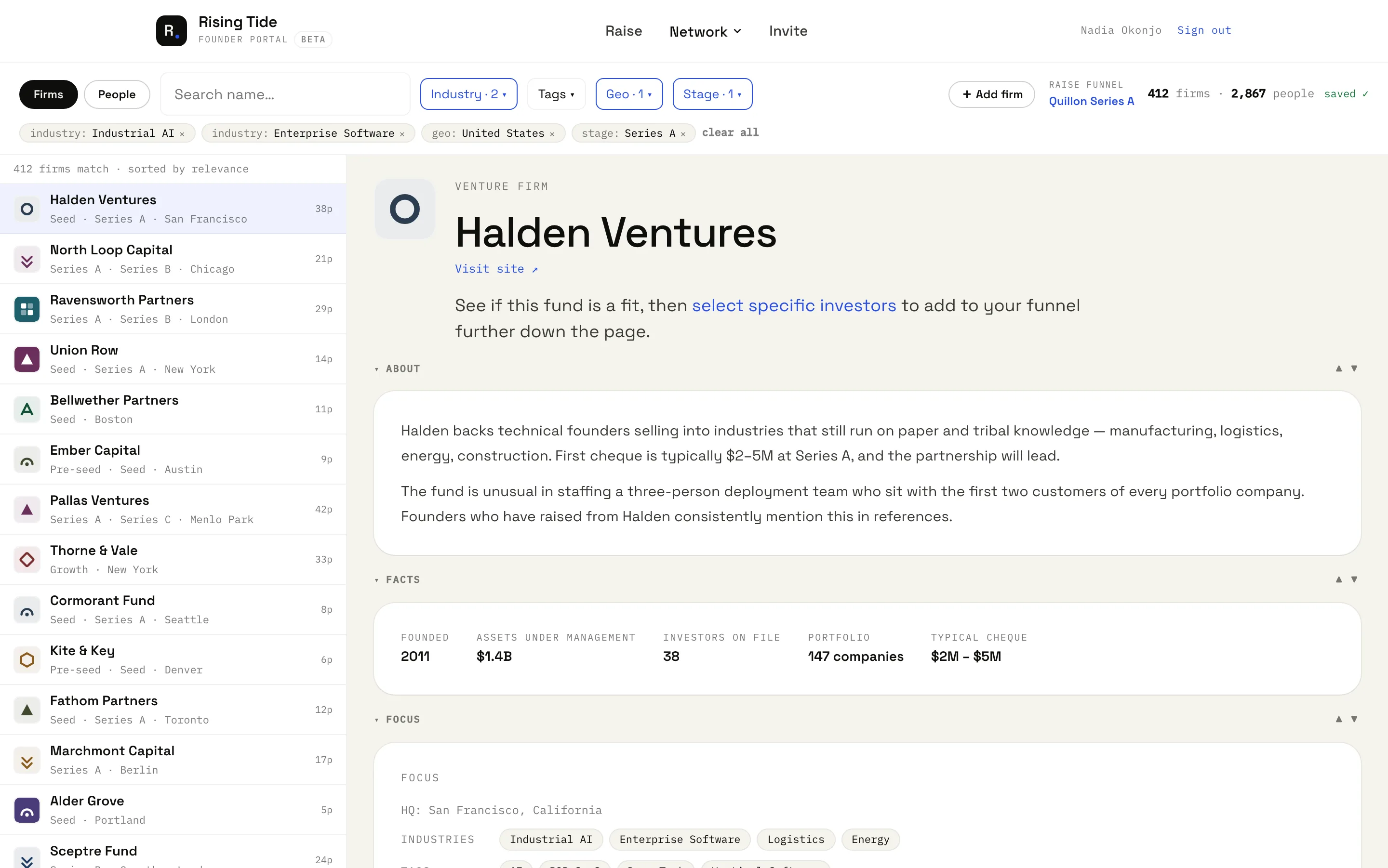Click '412 firms match' results text
The image size is (1388, 868).
(61, 169)
